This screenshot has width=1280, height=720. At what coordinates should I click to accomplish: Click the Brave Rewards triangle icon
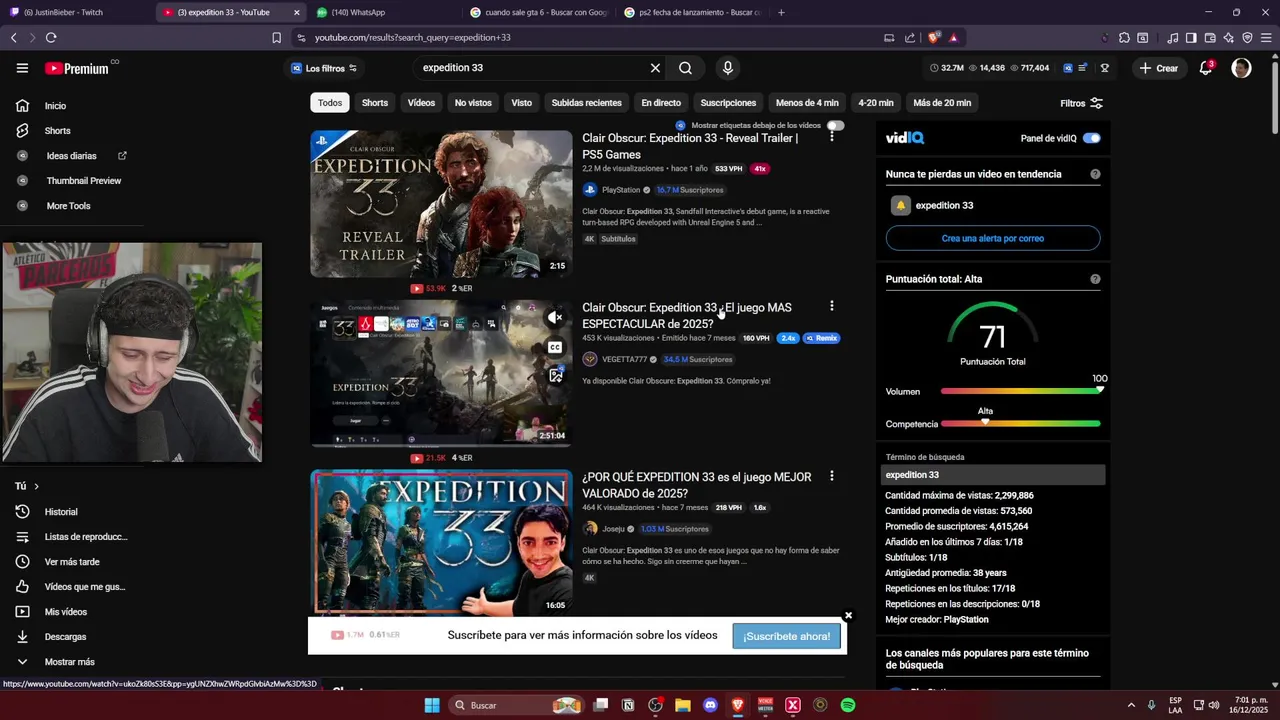953,38
